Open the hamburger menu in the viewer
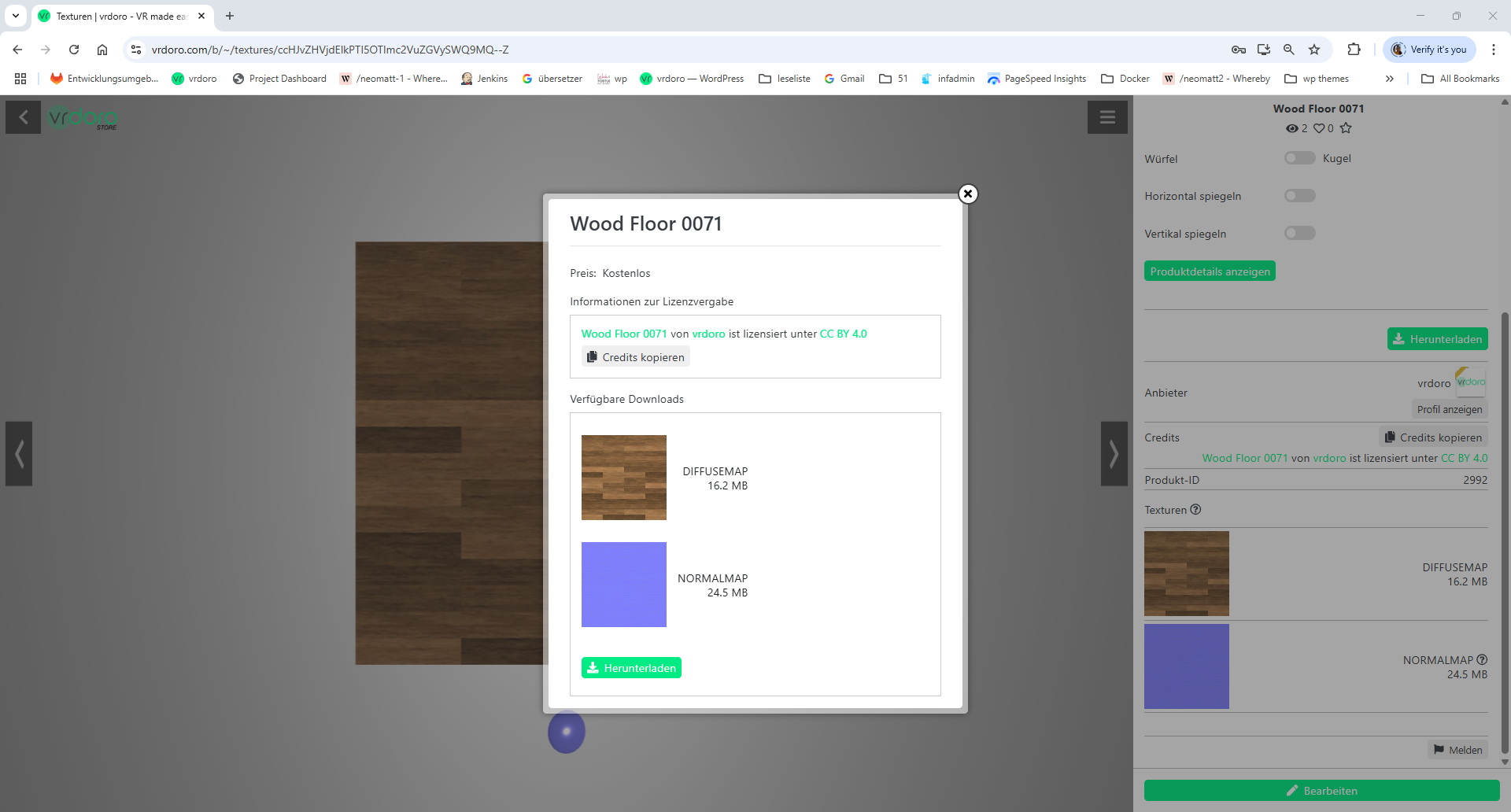Screen dimensions: 1511x812 pyautogui.click(x=1107, y=117)
